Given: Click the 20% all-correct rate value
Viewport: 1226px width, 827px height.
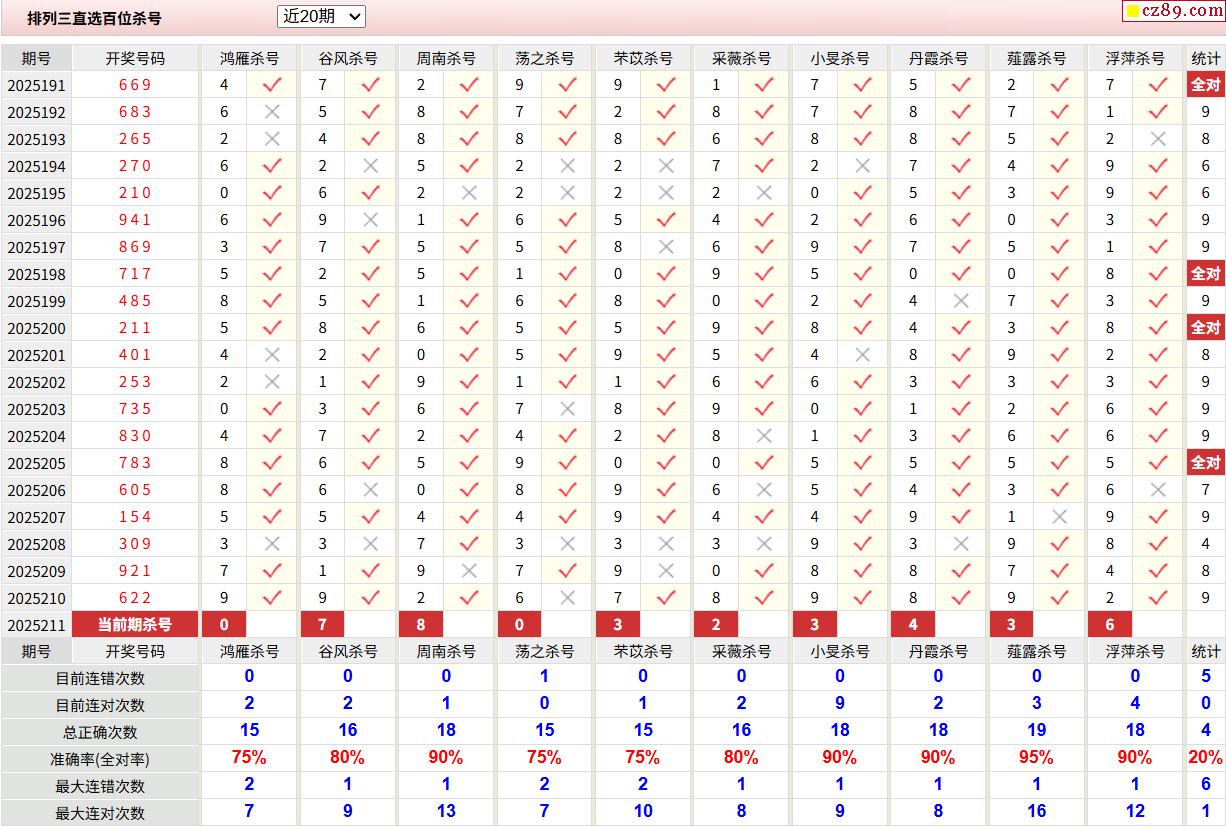Looking at the screenshot, I should (1206, 757).
